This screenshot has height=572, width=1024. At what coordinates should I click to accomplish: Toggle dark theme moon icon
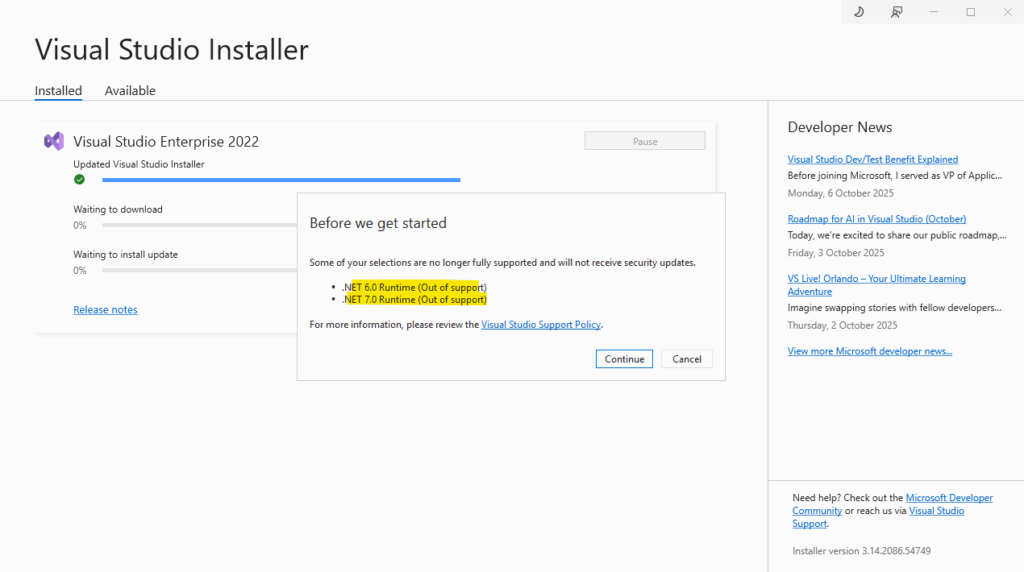point(859,12)
